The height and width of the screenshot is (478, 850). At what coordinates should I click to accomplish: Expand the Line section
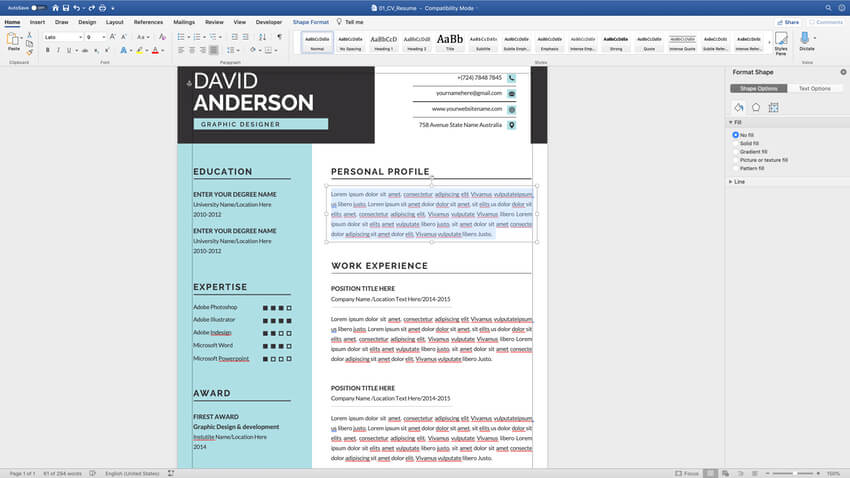pos(731,182)
